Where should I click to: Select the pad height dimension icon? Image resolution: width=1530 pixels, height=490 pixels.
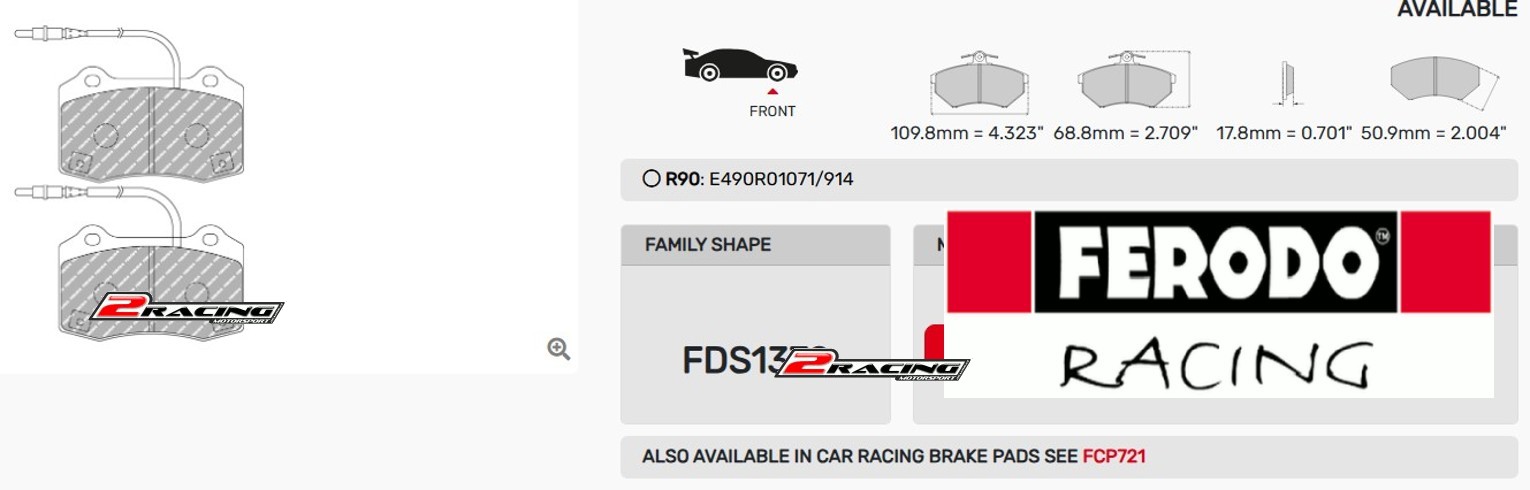tap(1134, 80)
